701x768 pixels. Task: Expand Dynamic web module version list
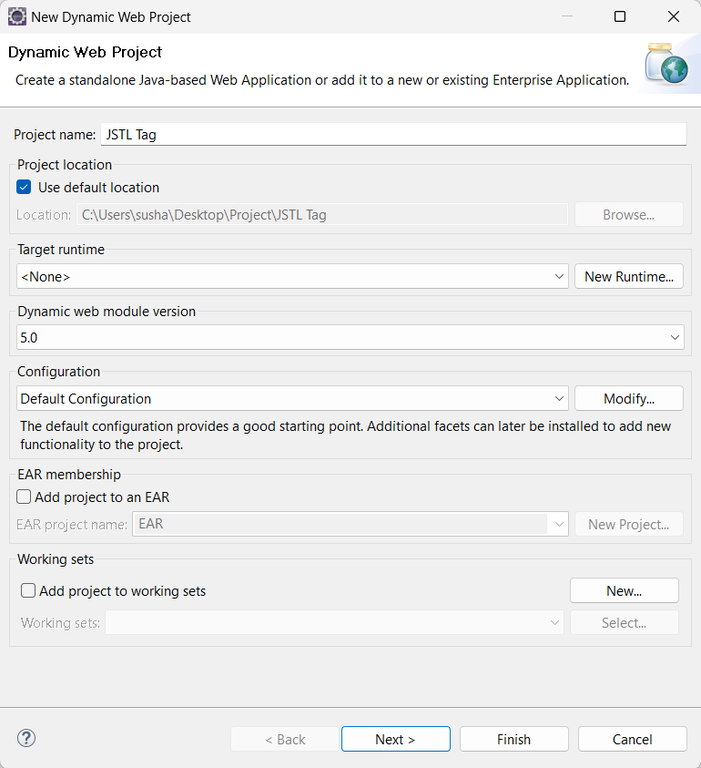point(350,337)
